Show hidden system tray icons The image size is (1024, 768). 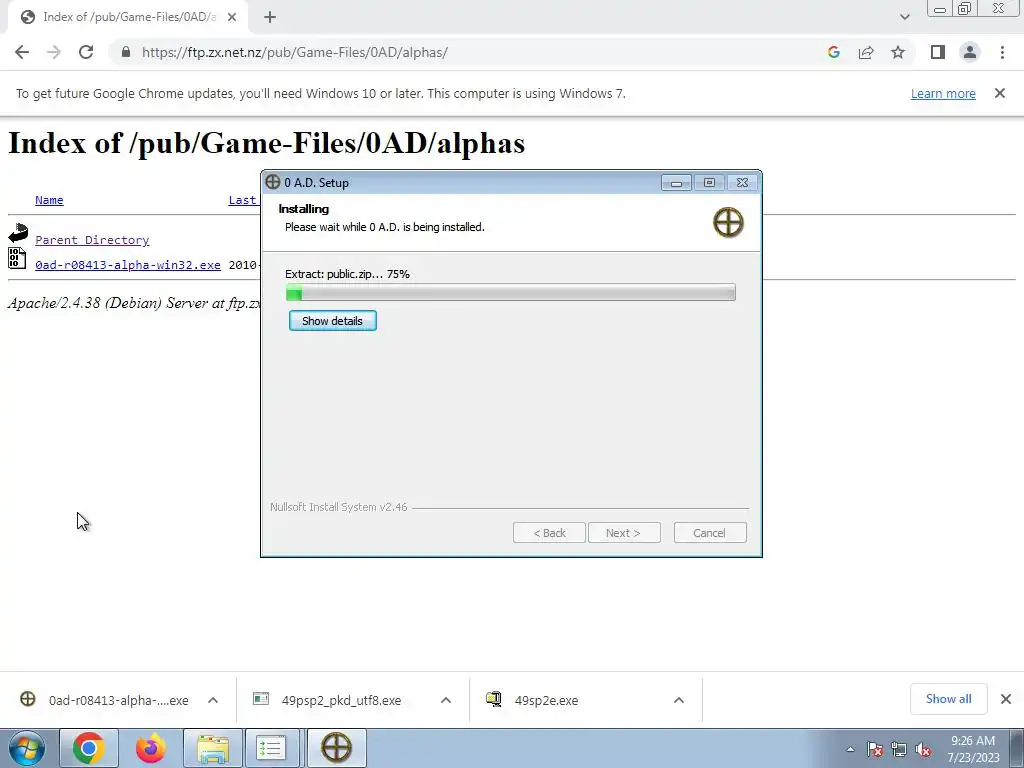tap(850, 749)
